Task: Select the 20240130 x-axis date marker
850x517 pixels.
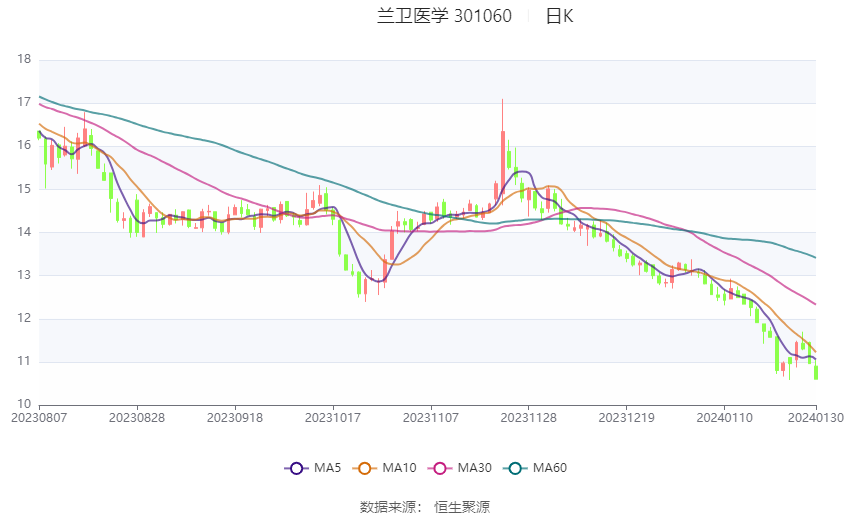Action: pyautogui.click(x=816, y=418)
